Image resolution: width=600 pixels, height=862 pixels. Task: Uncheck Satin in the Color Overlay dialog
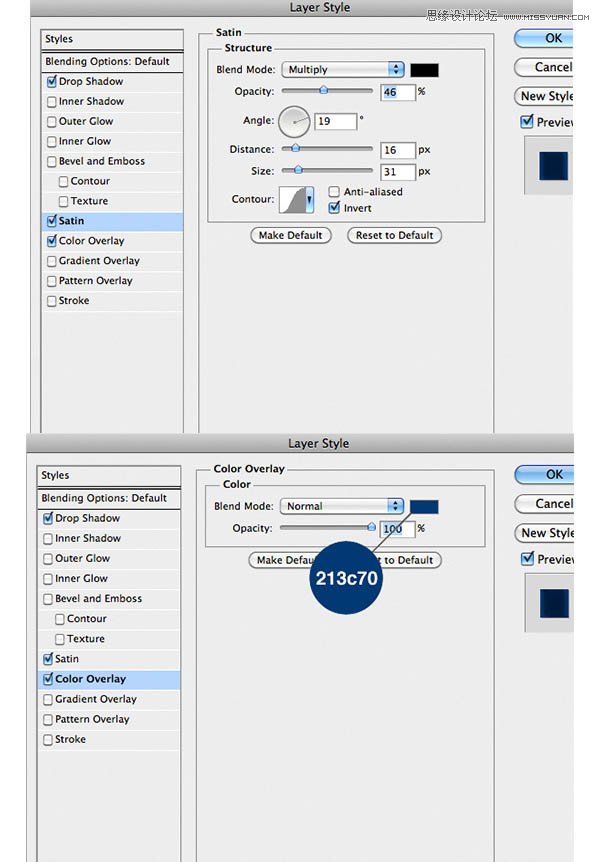click(48, 659)
